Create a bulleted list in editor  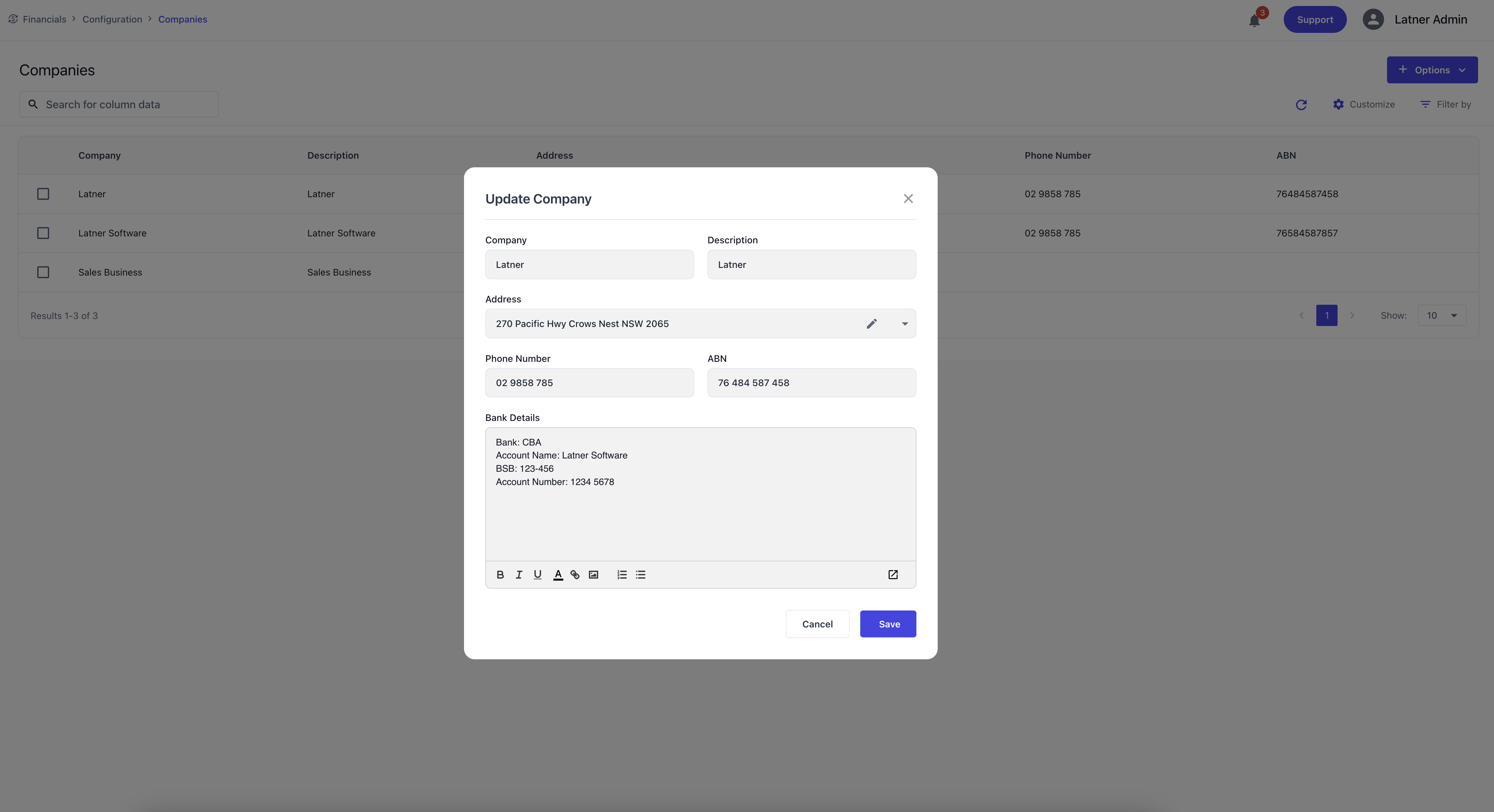[640, 574]
